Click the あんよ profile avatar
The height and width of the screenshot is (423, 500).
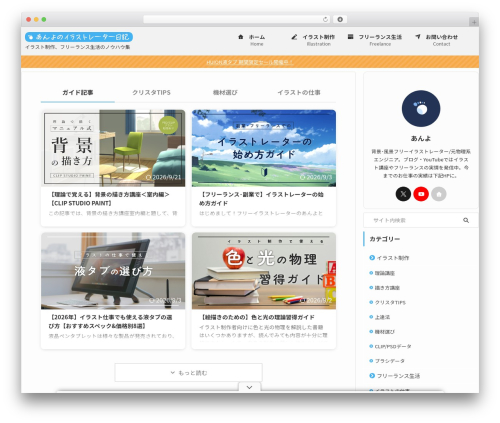(421, 109)
